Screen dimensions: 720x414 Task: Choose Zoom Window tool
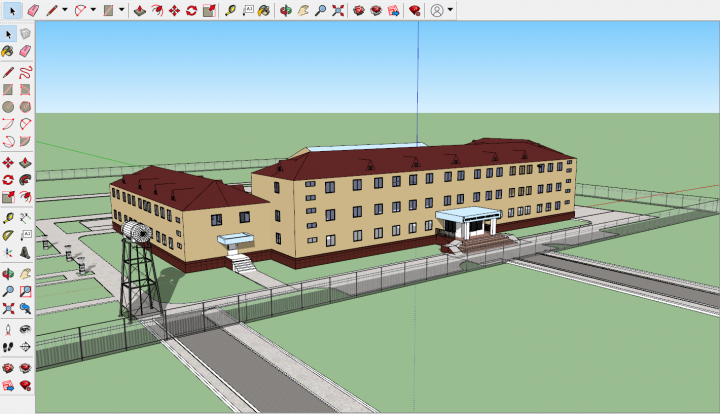25,291
